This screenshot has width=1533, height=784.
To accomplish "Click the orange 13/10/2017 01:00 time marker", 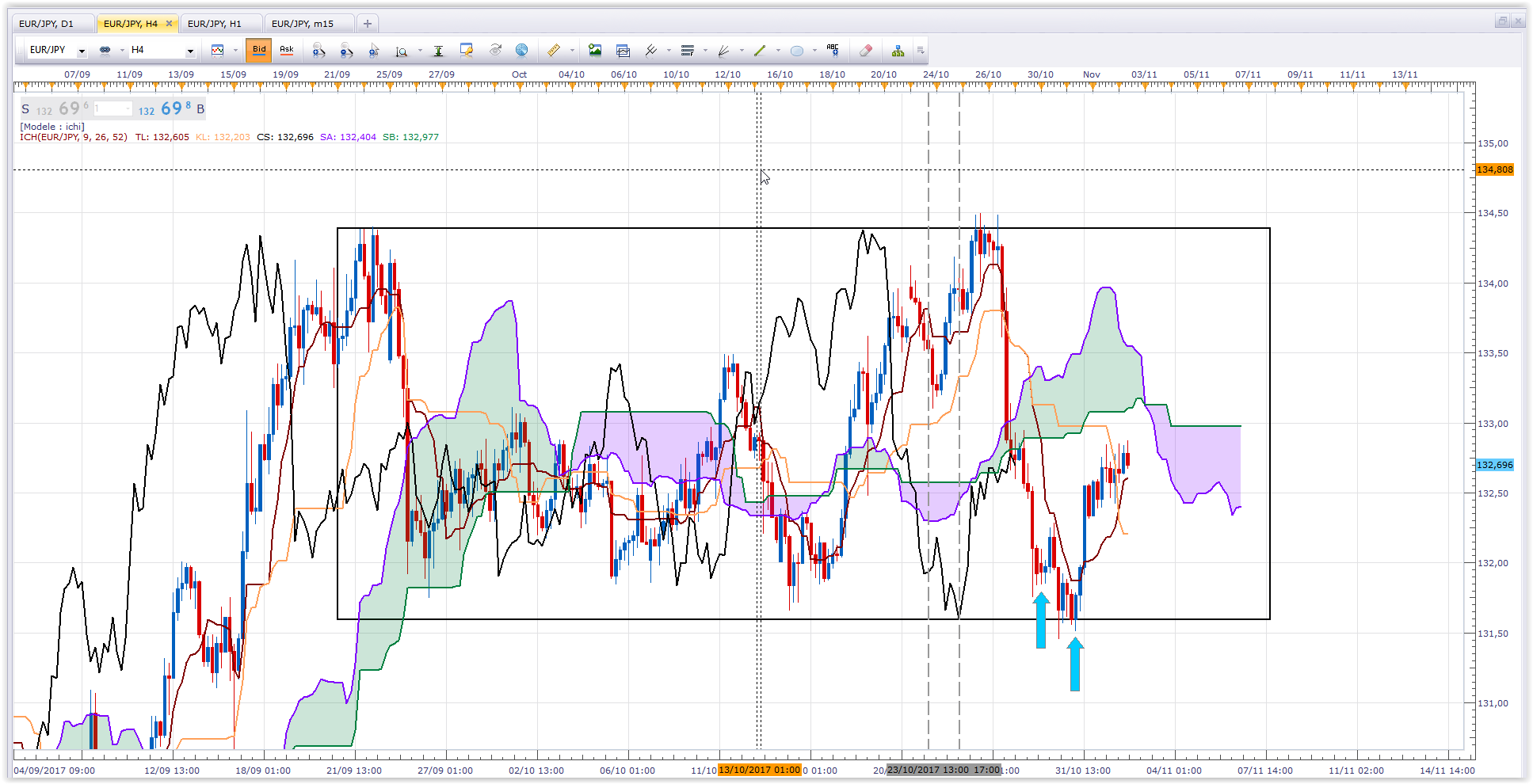I will (x=760, y=770).
